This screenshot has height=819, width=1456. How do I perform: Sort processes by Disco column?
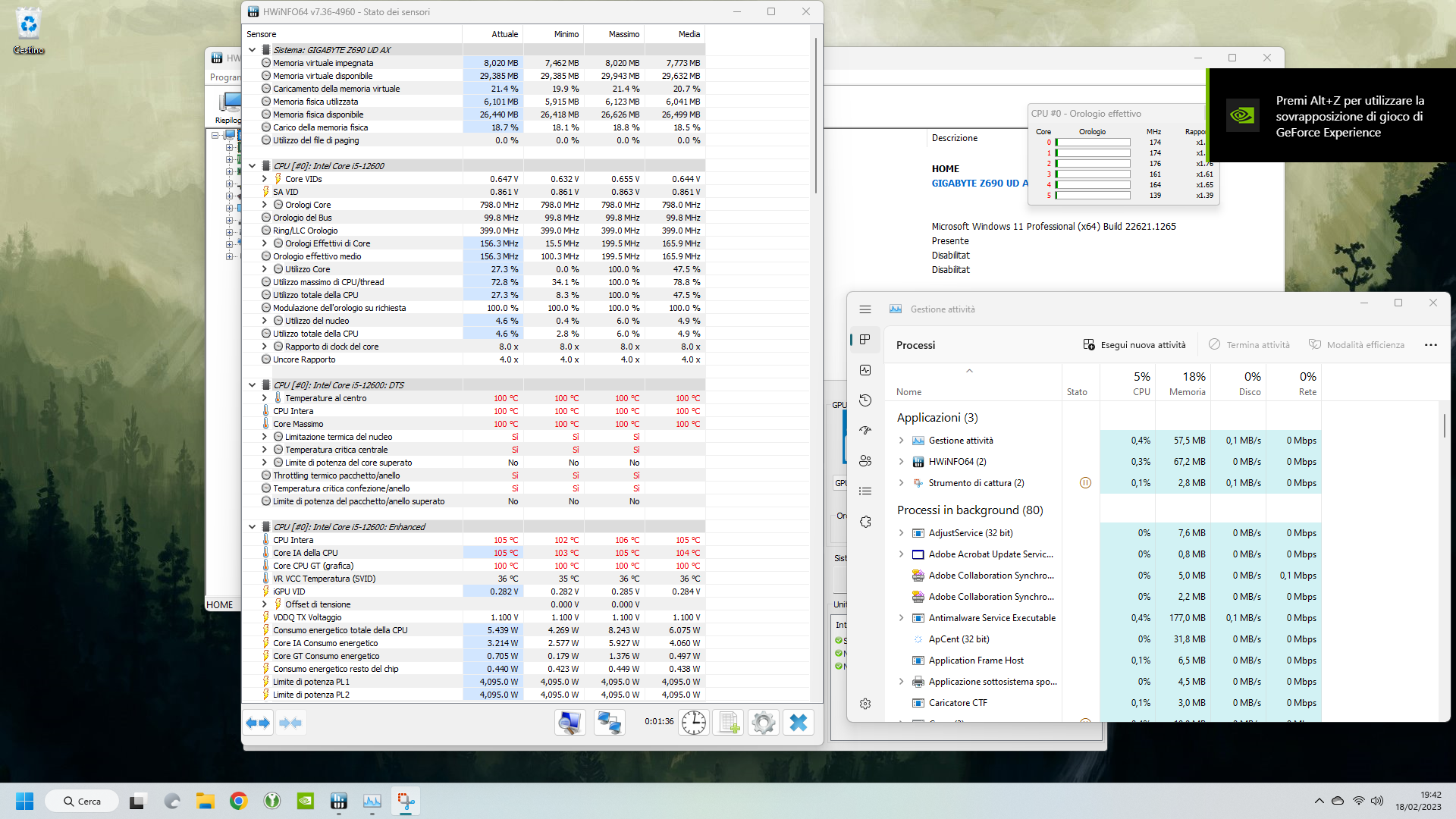(1238, 383)
